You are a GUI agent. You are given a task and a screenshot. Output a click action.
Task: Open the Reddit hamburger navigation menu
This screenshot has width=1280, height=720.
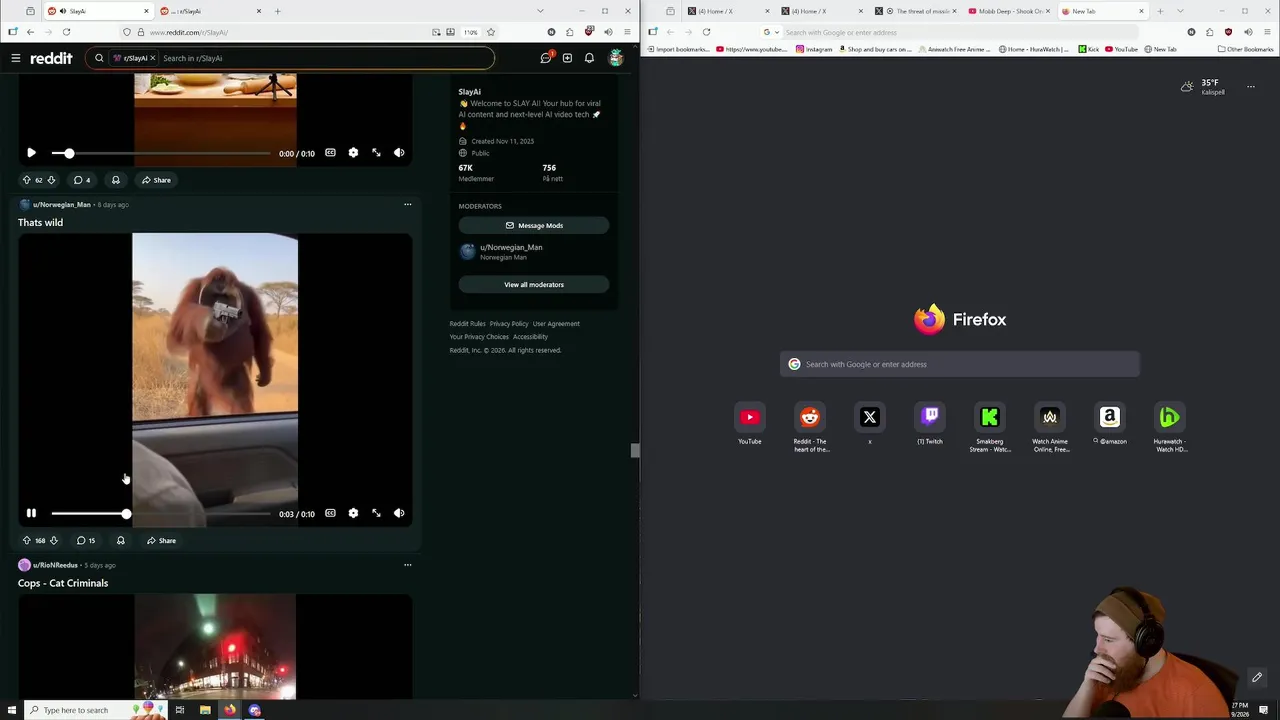click(x=16, y=58)
